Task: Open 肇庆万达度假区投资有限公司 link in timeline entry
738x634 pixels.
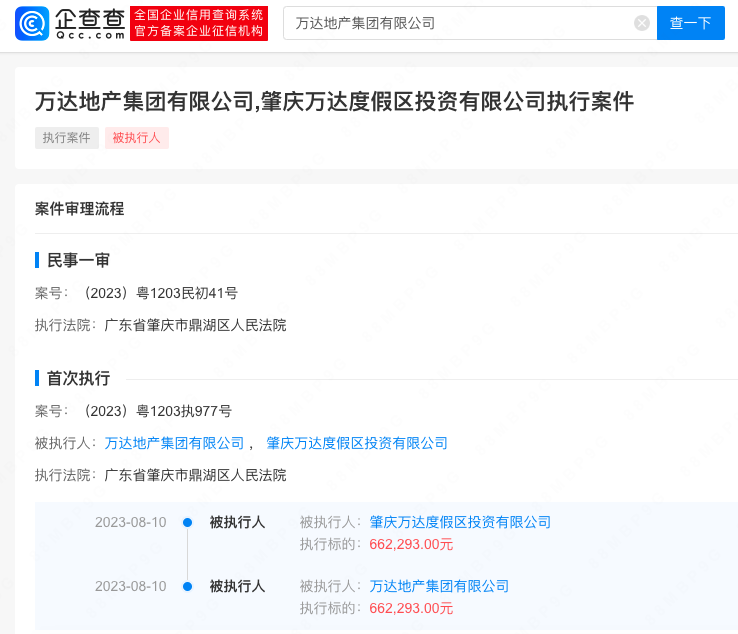Action: [x=460, y=522]
